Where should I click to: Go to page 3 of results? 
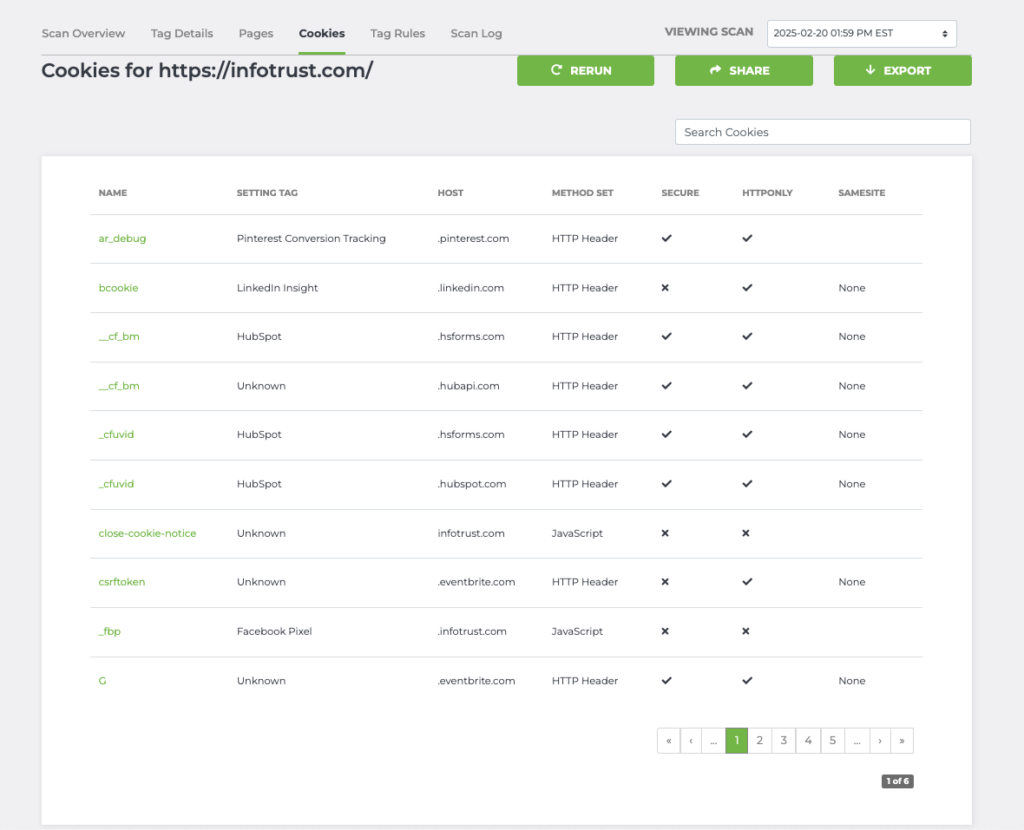coord(784,741)
